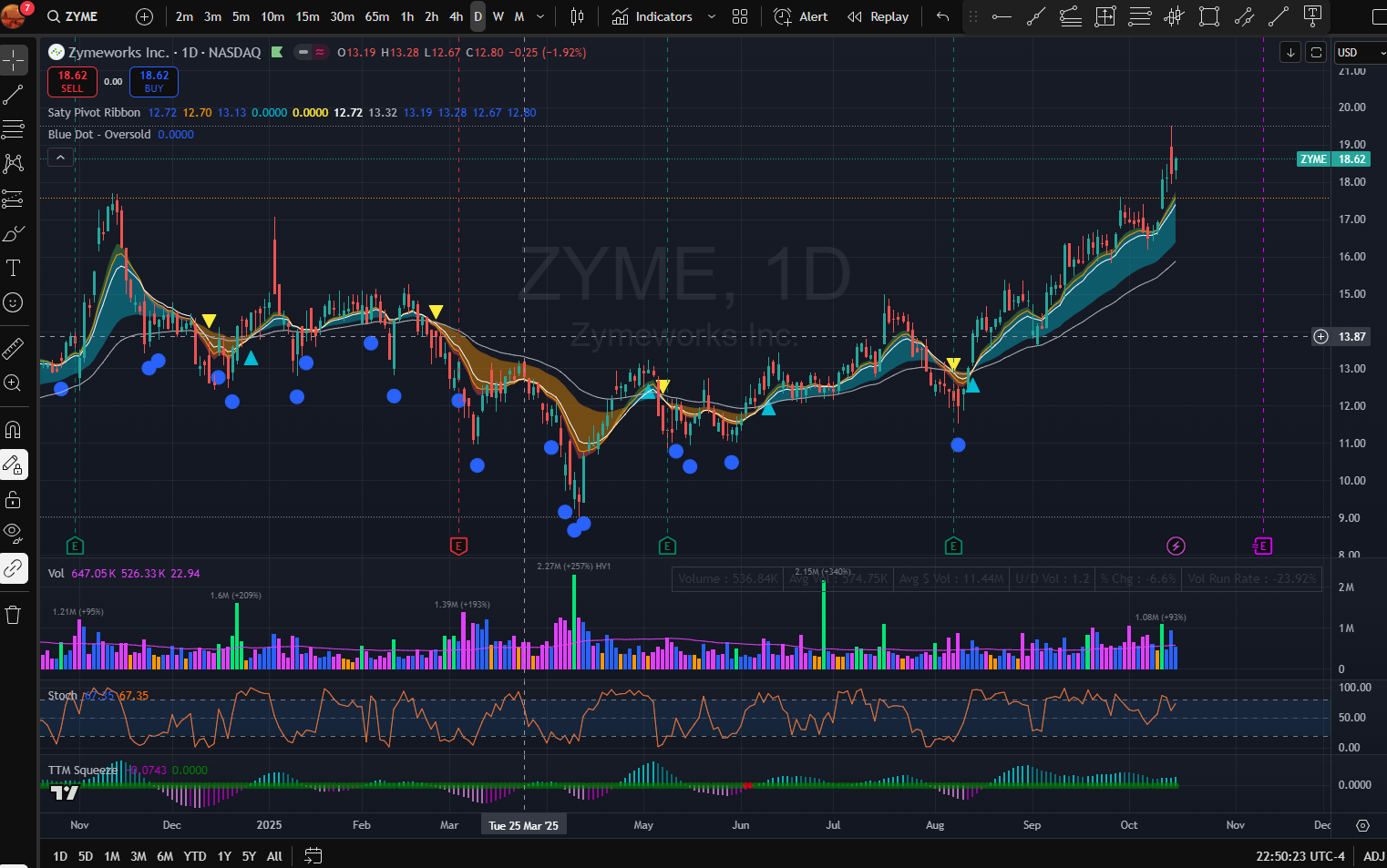Viewport: 1387px width, 868px height.
Task: Expand the more timeframes dropdown chevron
Action: click(540, 16)
